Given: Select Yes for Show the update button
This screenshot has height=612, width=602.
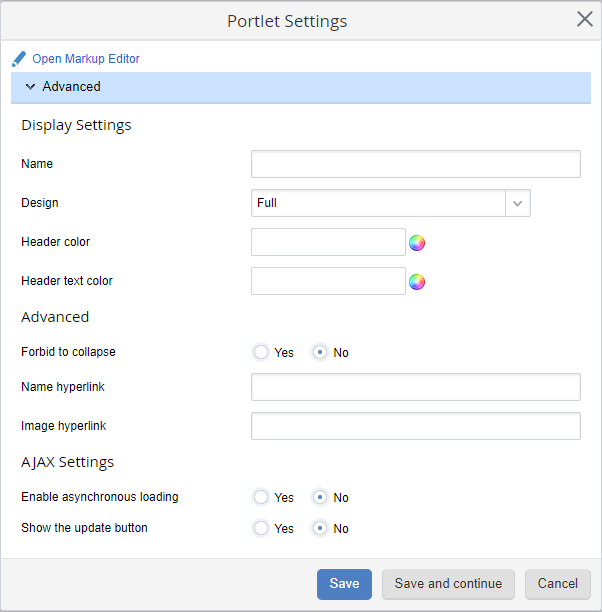Looking at the screenshot, I should click(261, 528).
